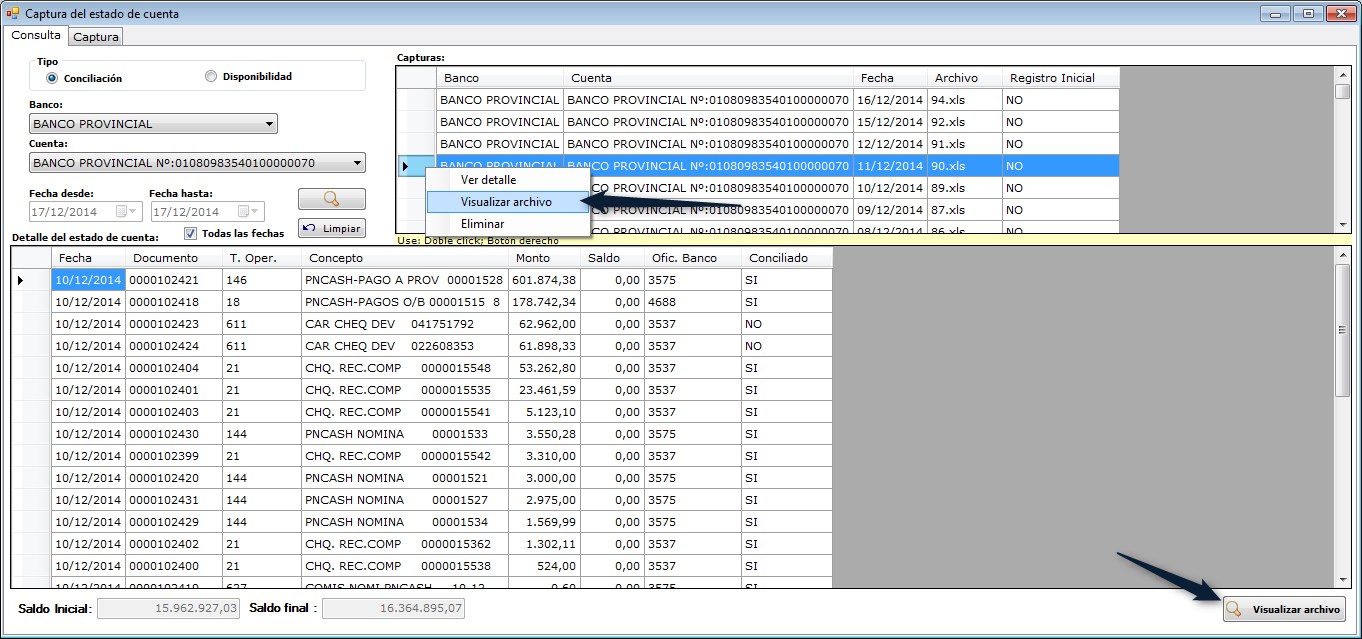Click the Ofic. Banco column header
Screen dimensions: 1362x639
pos(692,258)
